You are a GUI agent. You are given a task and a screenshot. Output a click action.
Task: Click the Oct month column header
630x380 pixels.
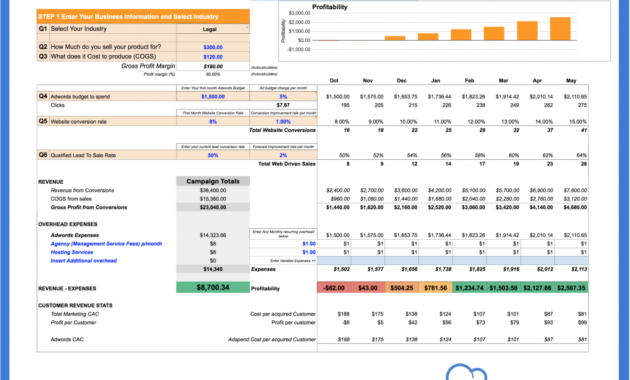(334, 80)
